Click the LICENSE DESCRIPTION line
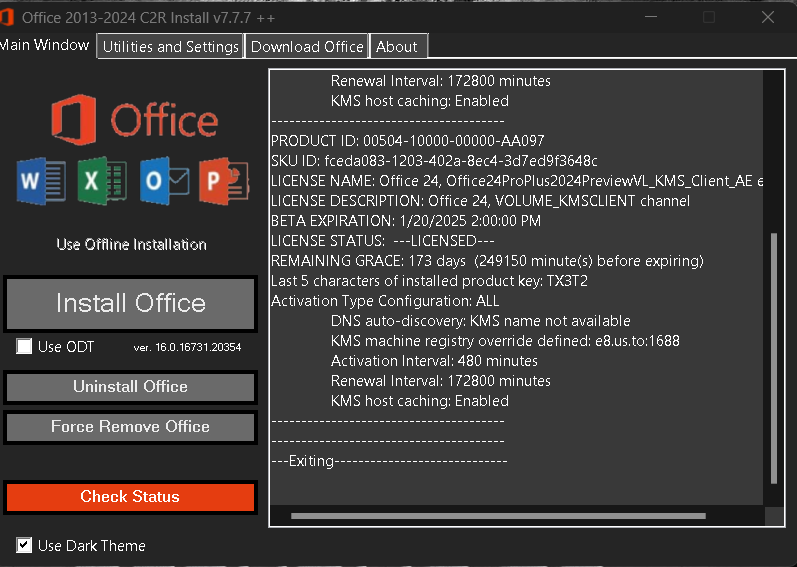This screenshot has height=567, width=797. click(480, 201)
